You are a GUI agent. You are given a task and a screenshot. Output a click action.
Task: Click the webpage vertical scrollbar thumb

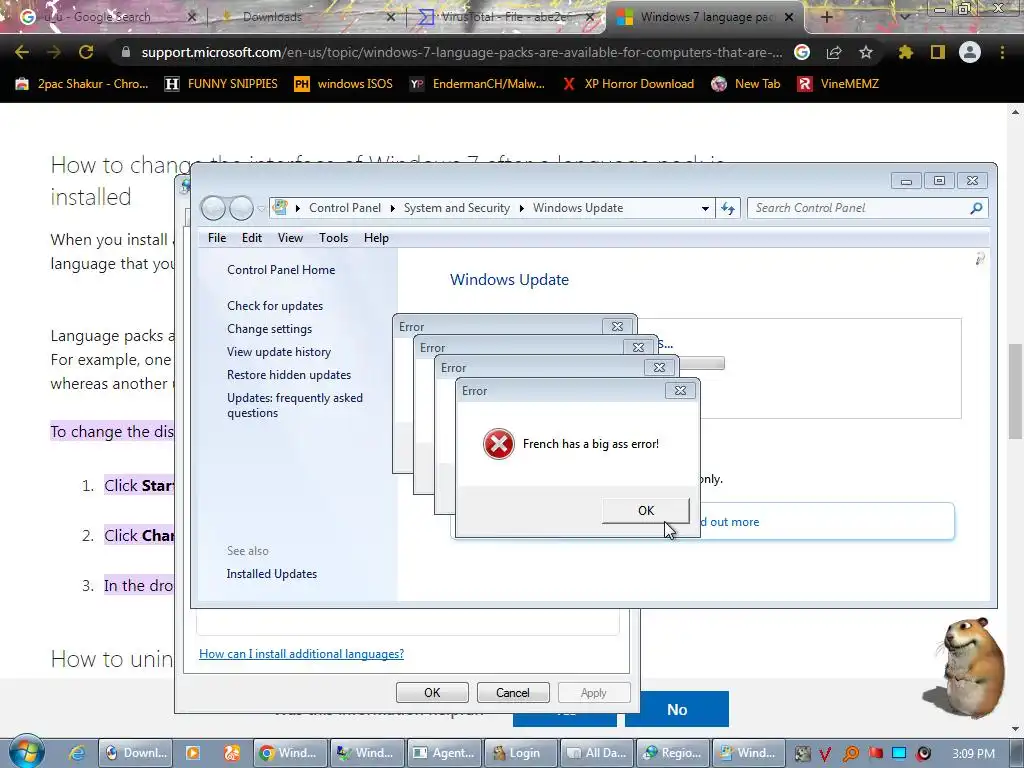[1015, 391]
